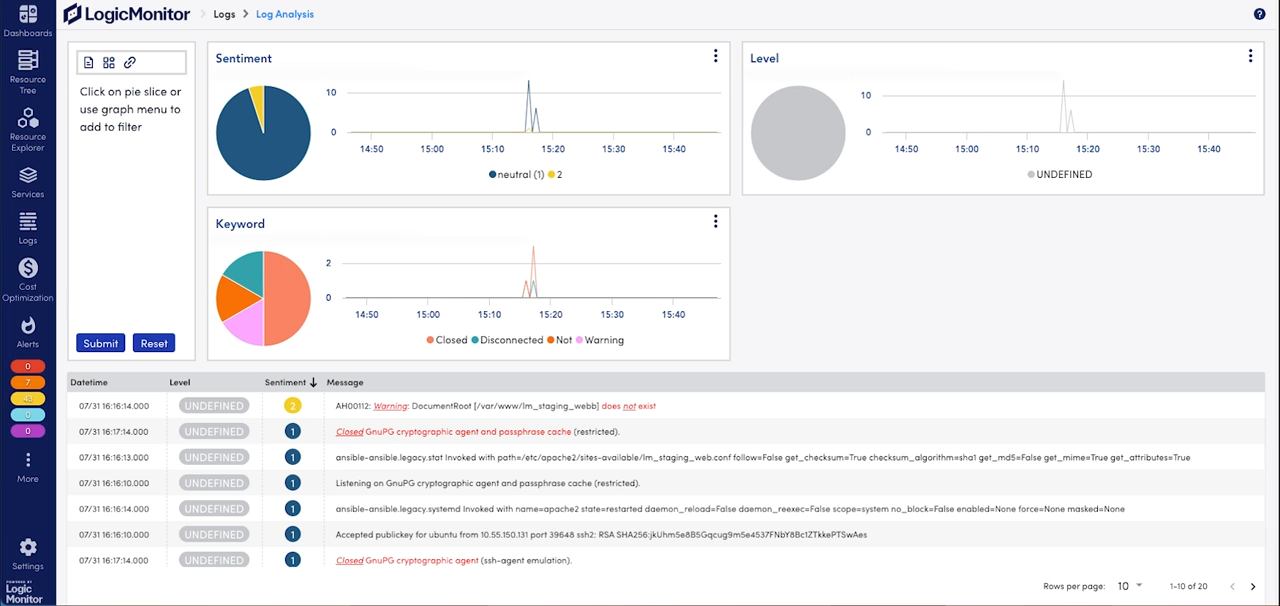Open the Keyword chart three-dot menu
Image resolution: width=1280 pixels, height=606 pixels.
715,221
